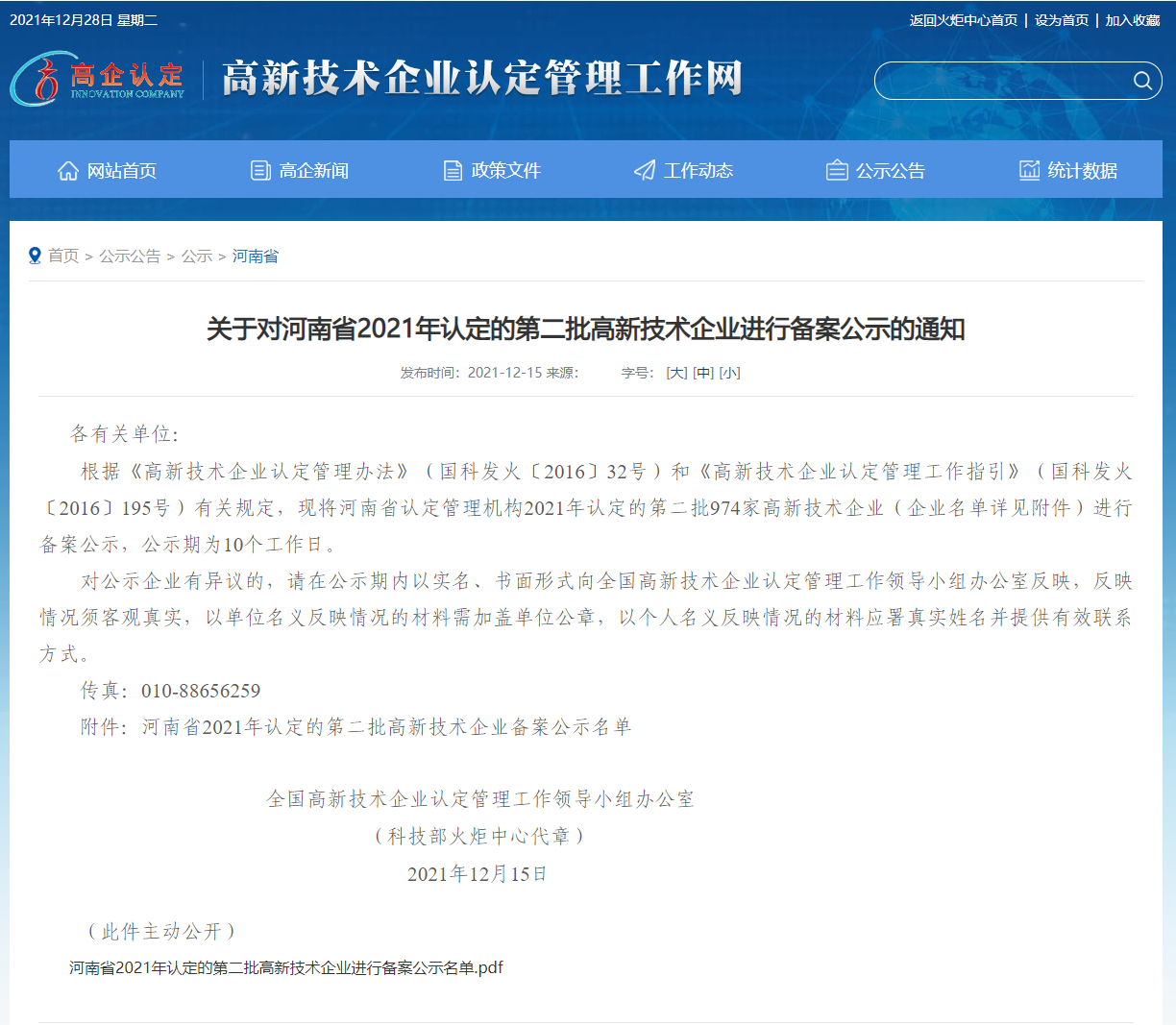Click 加入收藏 in the top bar
The image size is (1176, 1025).
click(x=1132, y=20)
